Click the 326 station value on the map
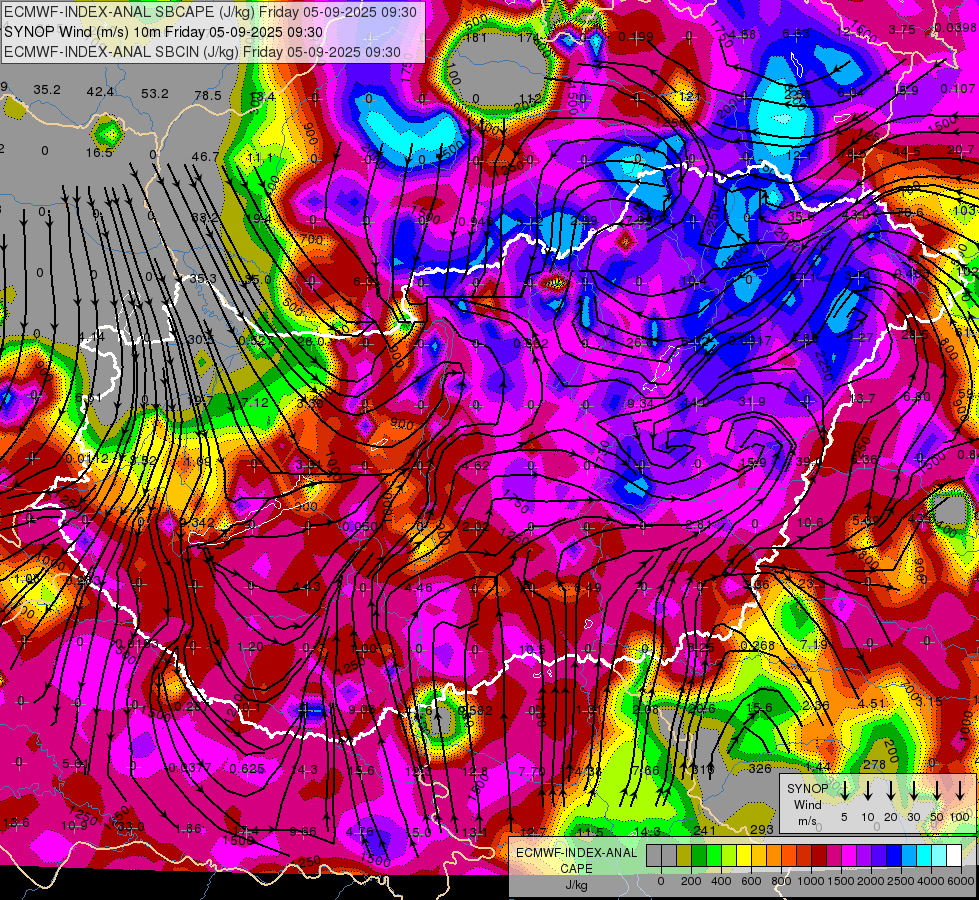 pos(760,768)
